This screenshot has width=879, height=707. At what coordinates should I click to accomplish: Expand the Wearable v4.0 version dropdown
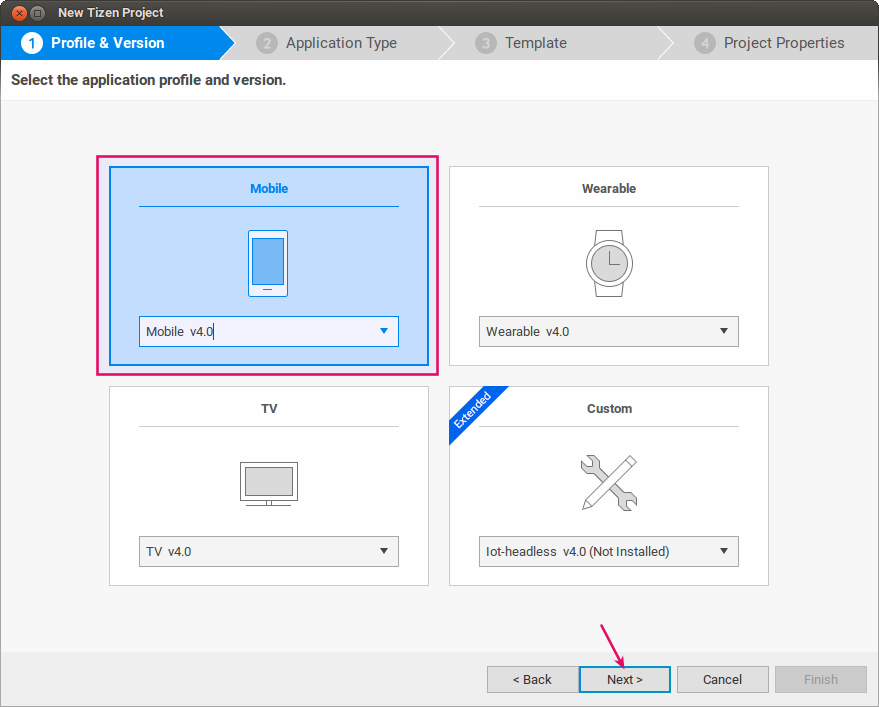click(x=608, y=331)
